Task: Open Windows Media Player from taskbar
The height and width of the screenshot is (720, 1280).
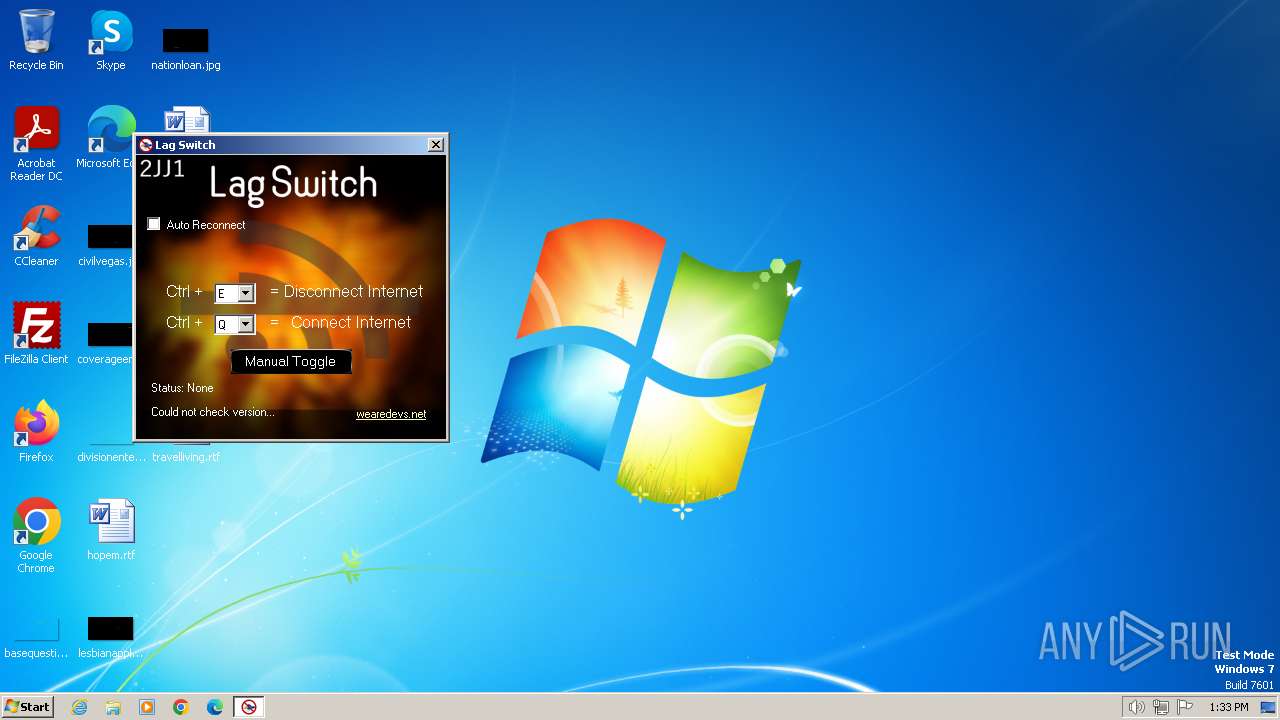Action: click(147, 707)
